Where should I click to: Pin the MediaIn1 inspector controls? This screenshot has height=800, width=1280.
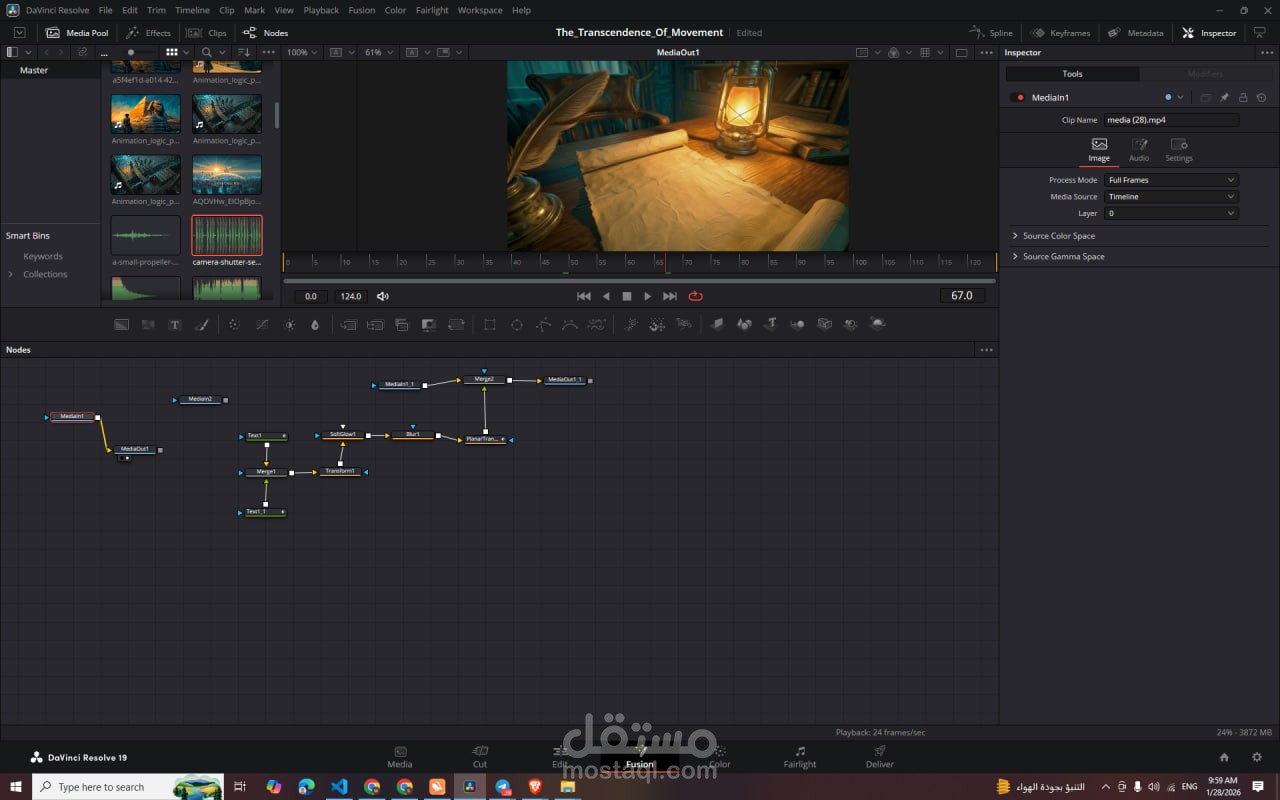pyautogui.click(x=1224, y=98)
